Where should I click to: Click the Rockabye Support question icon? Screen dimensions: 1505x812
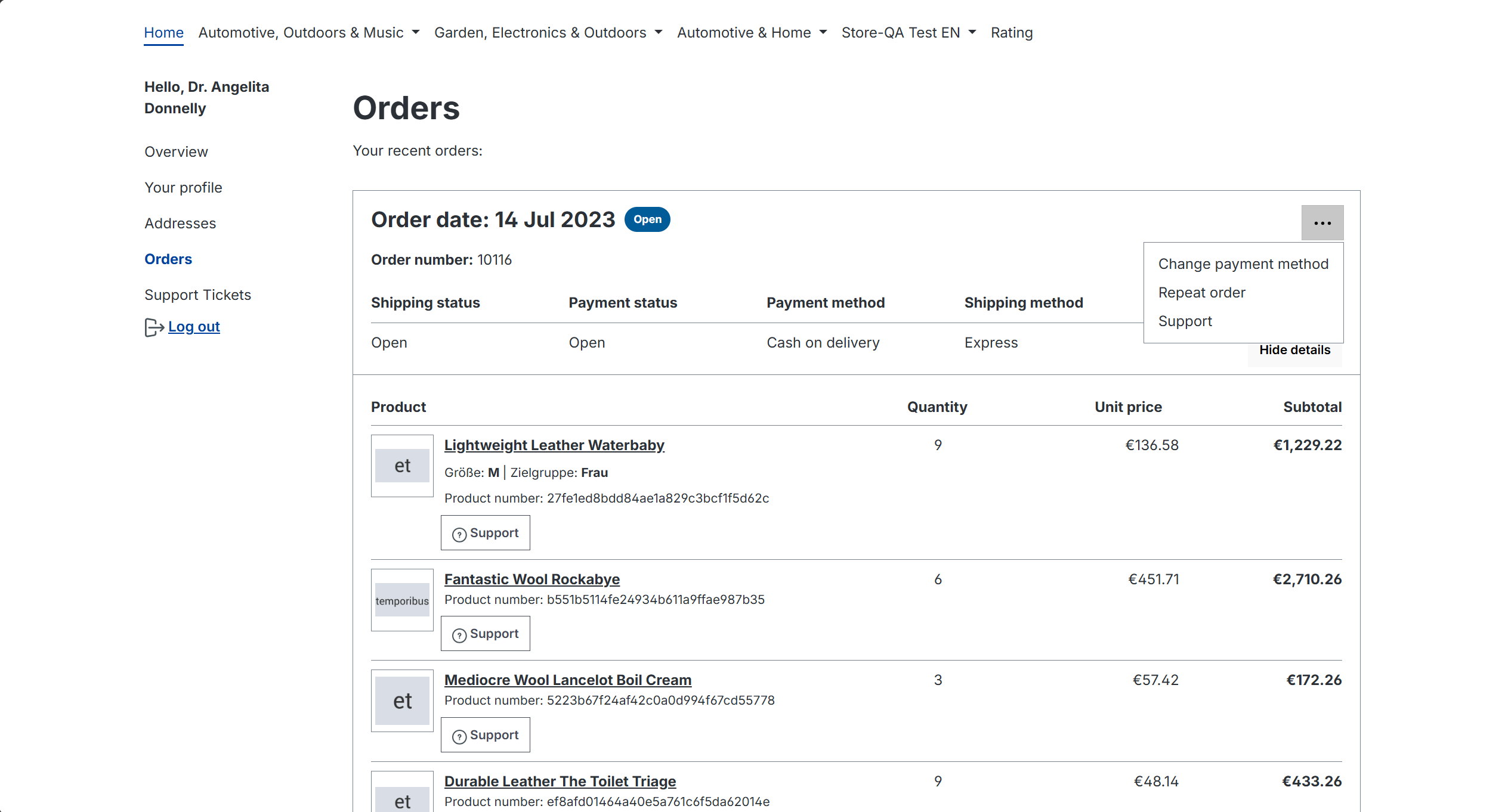[x=459, y=635]
